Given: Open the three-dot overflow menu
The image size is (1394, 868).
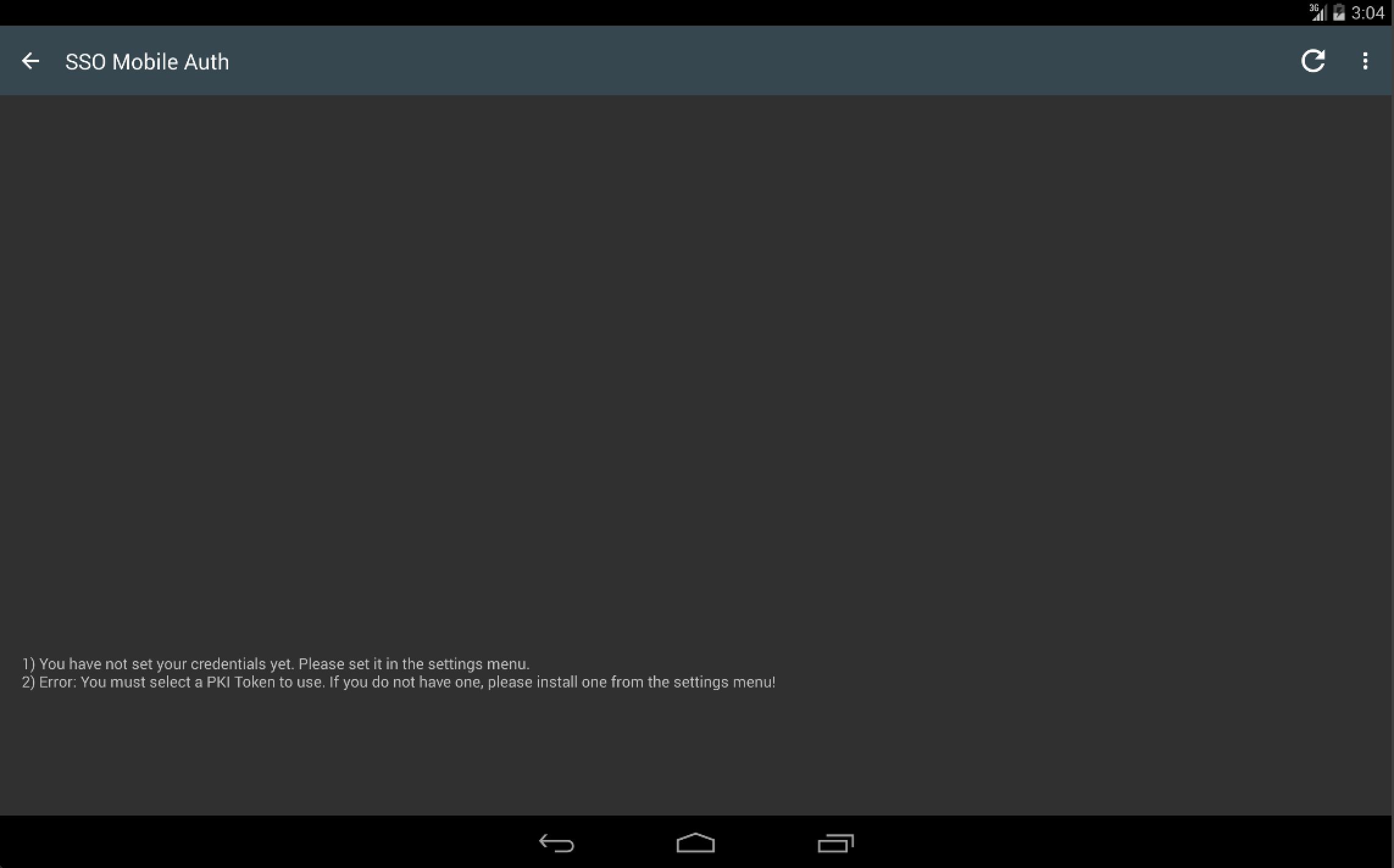Looking at the screenshot, I should [1365, 61].
